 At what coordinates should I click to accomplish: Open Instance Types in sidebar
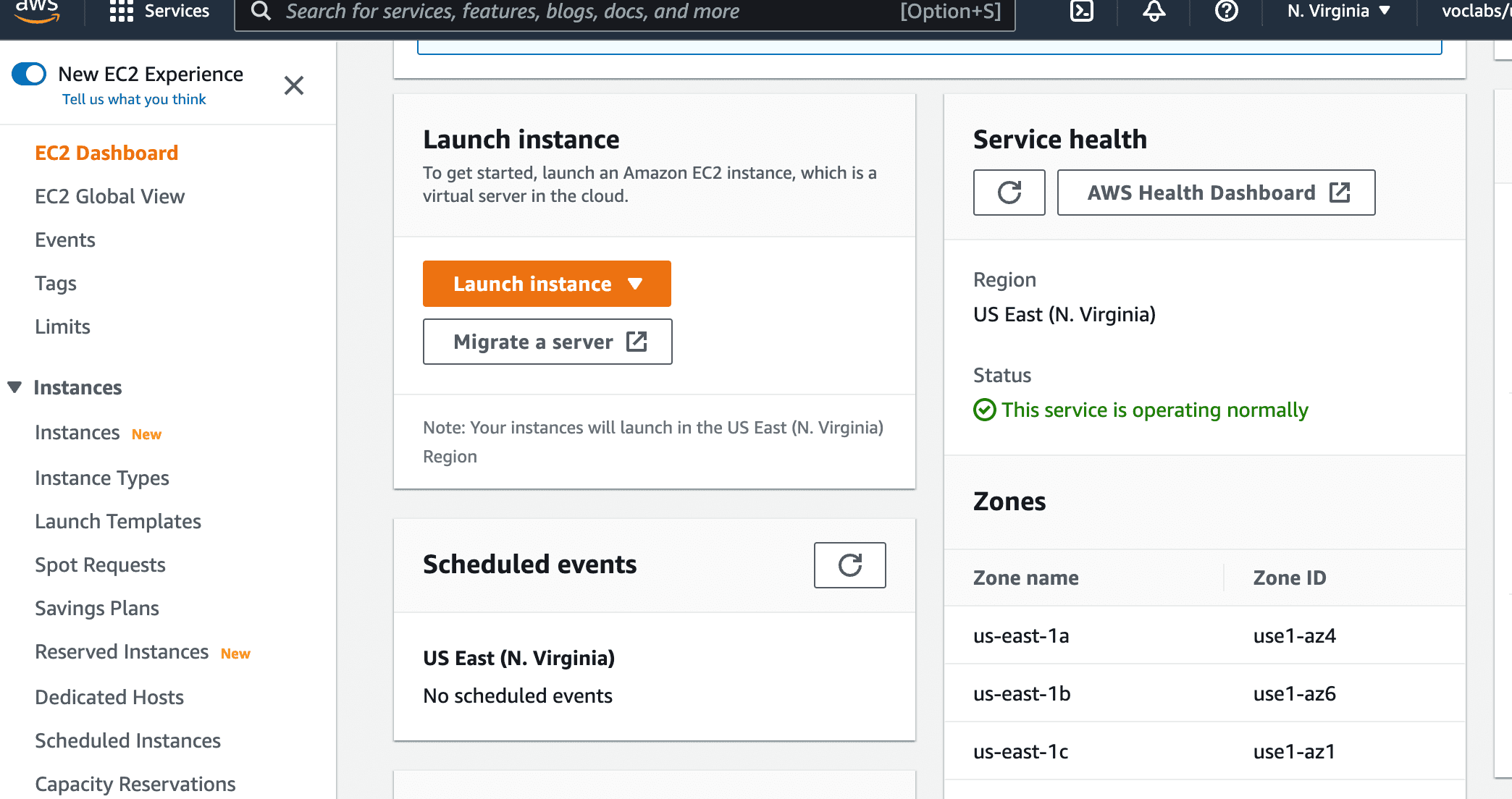click(102, 478)
